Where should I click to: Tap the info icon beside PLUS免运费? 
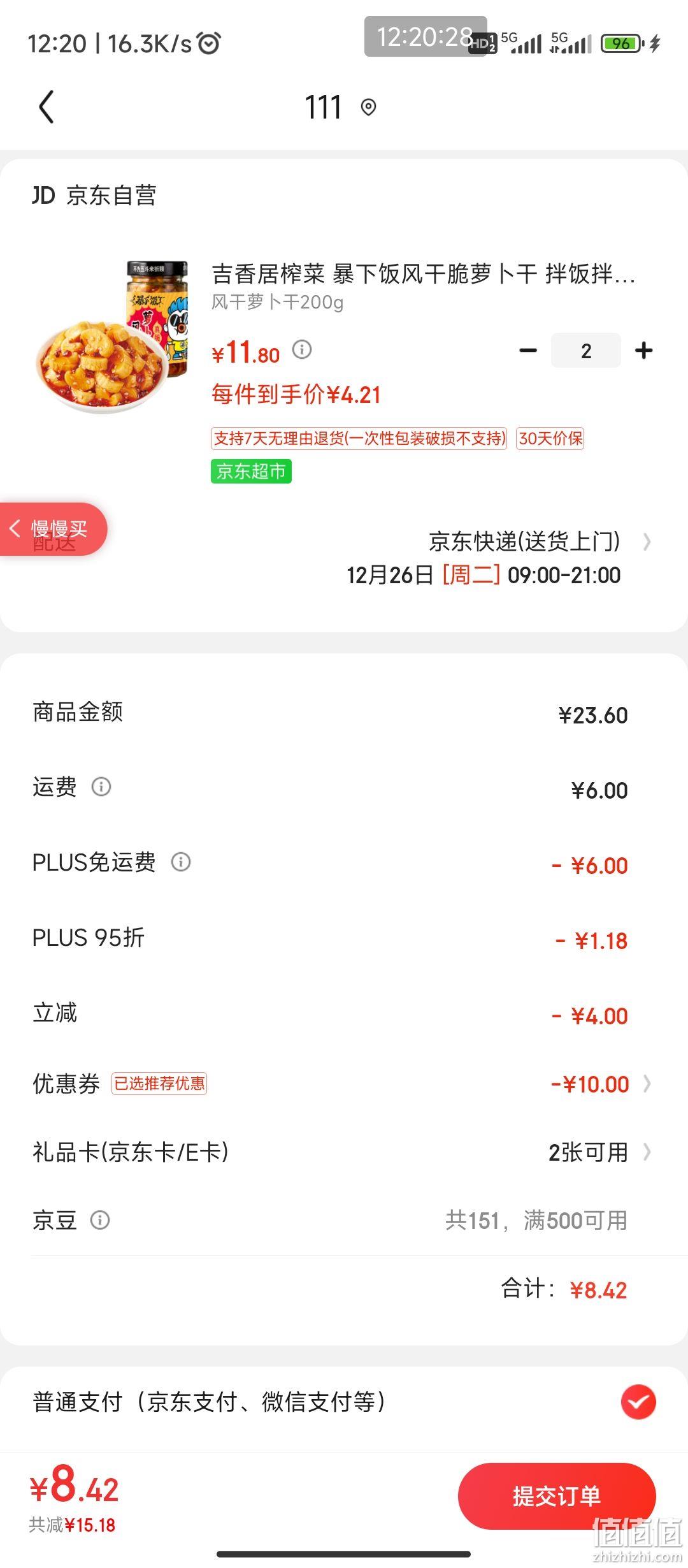click(x=181, y=862)
